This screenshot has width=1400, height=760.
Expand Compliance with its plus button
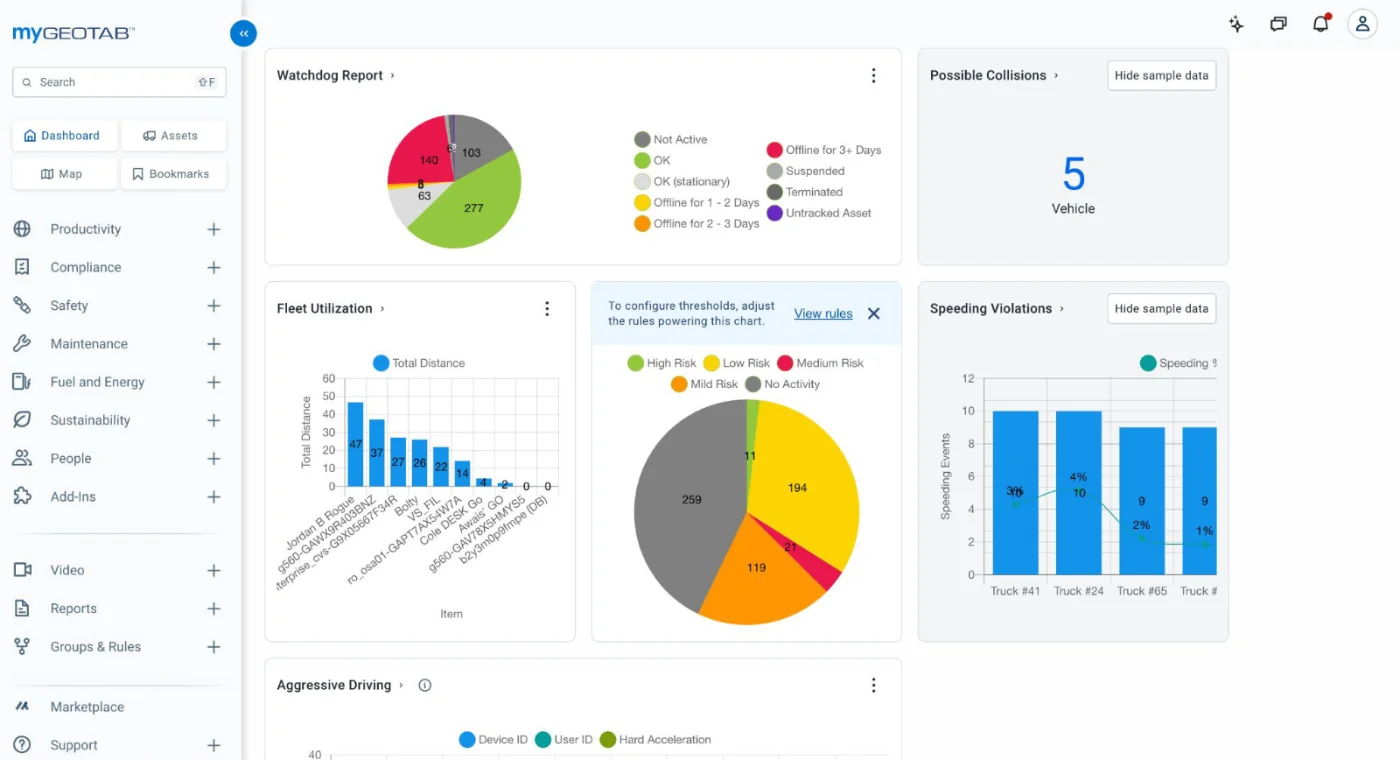213,267
